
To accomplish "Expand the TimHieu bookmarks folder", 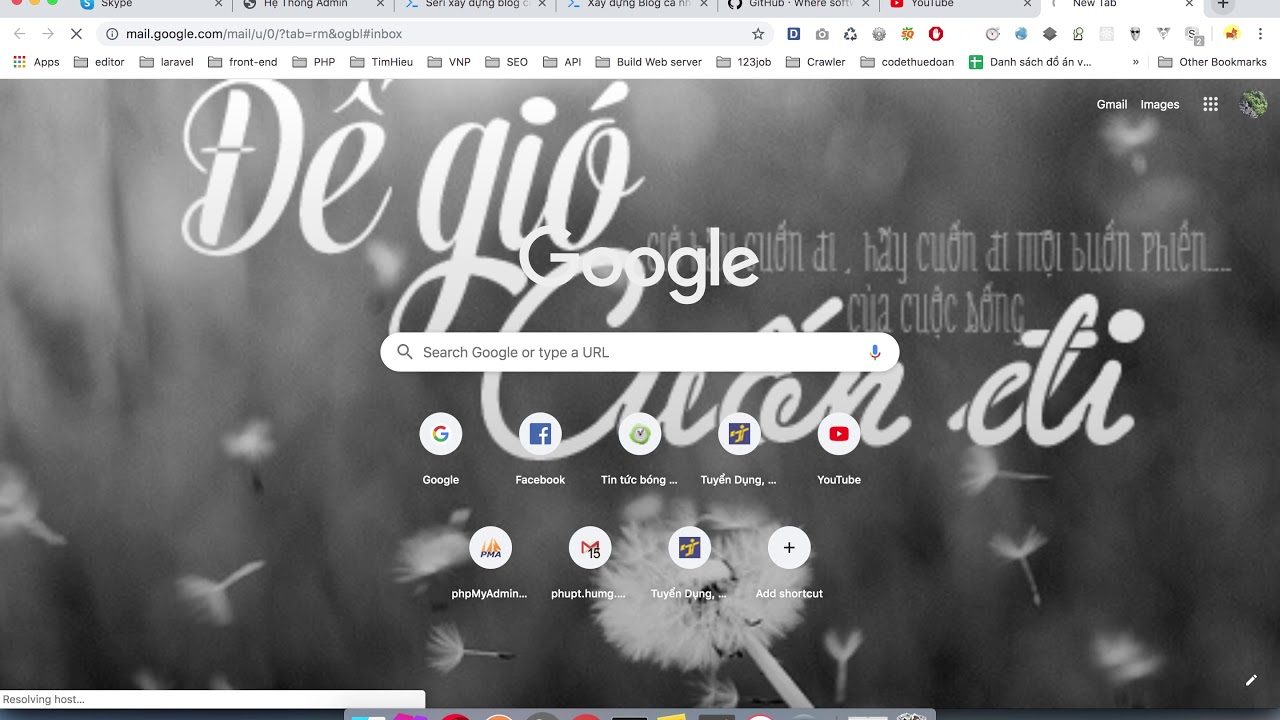I will coord(381,62).
